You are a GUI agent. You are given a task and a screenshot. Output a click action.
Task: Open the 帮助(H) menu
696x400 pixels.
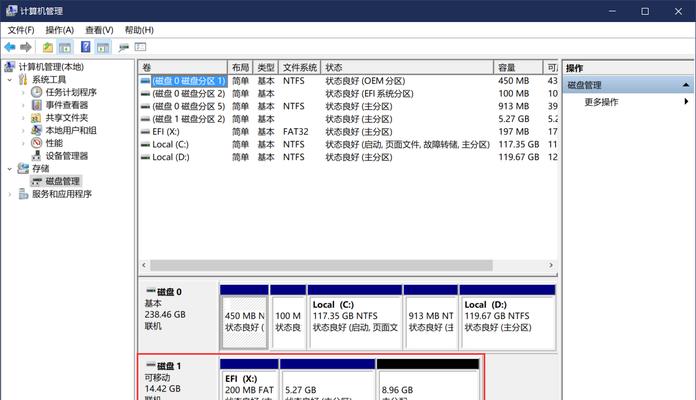click(139, 30)
